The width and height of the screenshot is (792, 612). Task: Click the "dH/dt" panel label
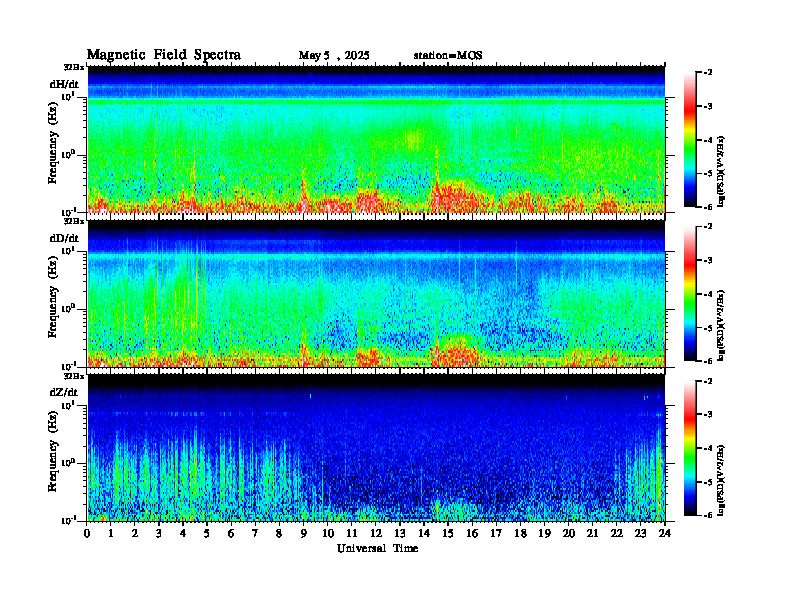tap(64, 84)
